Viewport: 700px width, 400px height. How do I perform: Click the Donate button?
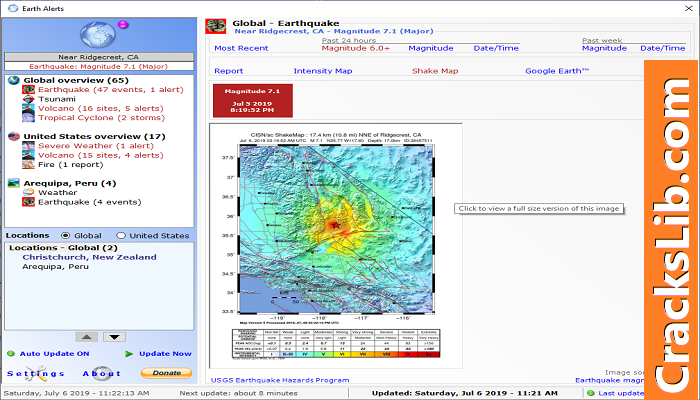tap(167, 373)
